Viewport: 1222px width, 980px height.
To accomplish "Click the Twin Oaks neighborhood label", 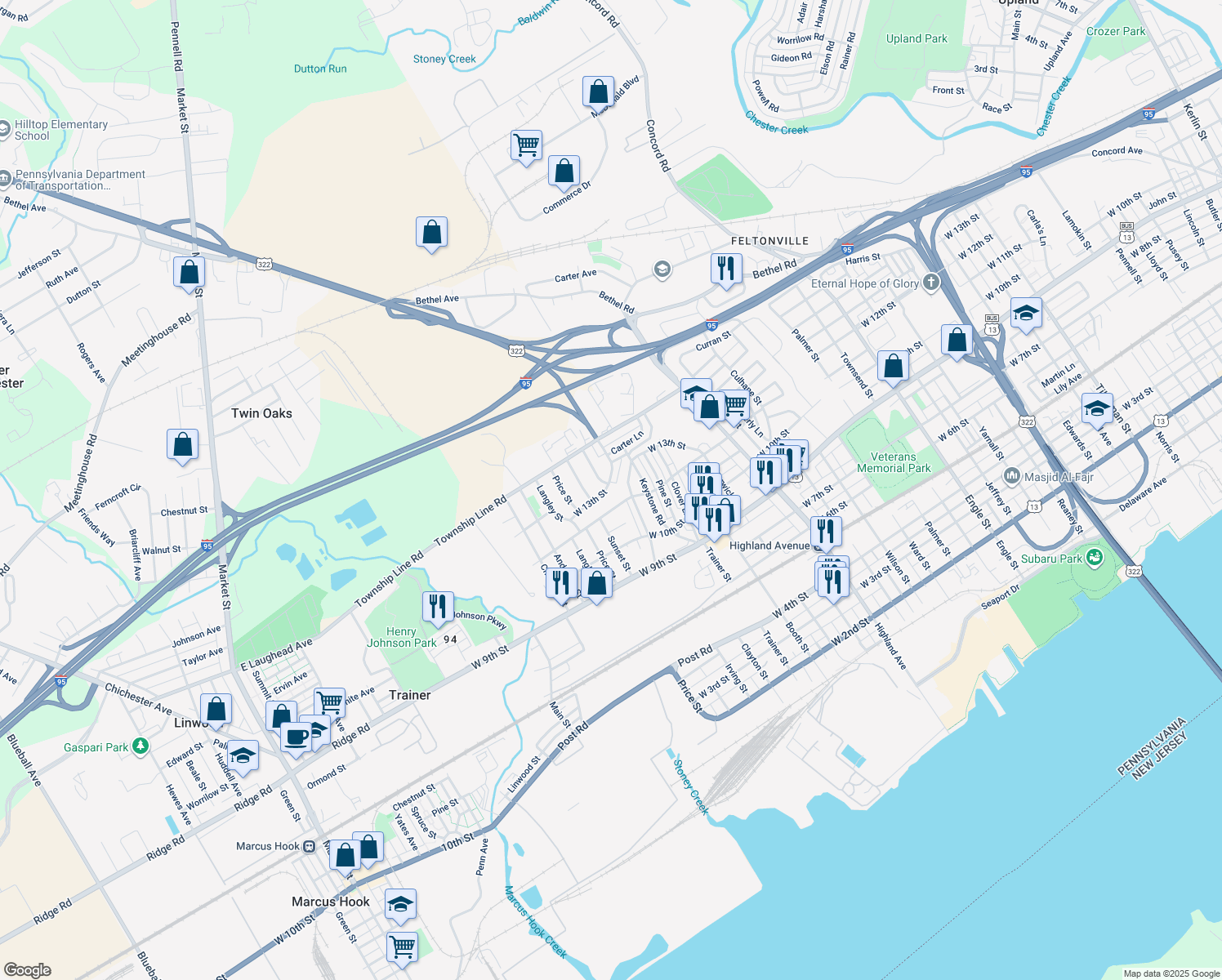I will [x=261, y=413].
